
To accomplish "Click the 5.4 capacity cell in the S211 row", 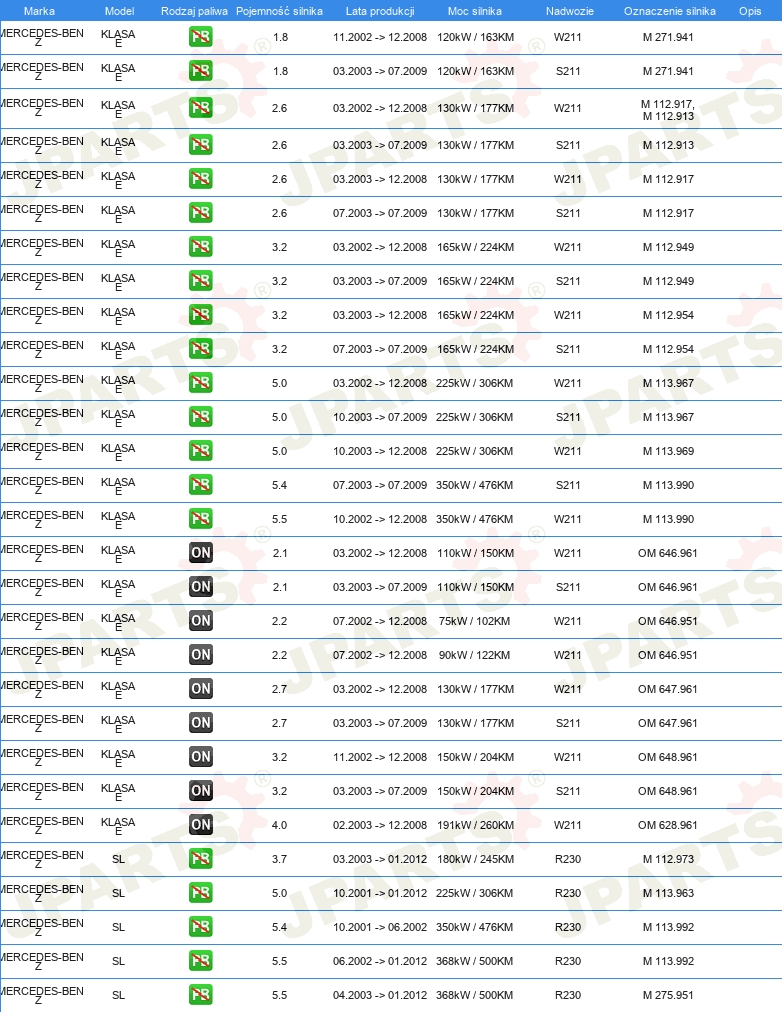I will pos(279,485).
